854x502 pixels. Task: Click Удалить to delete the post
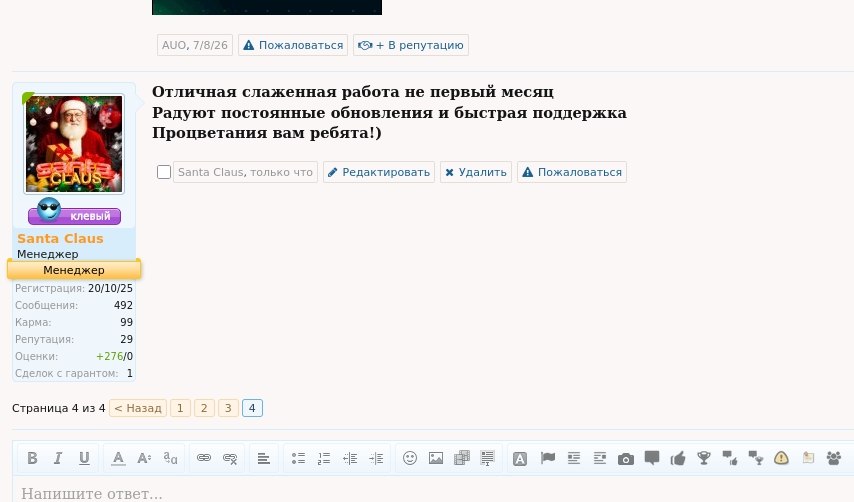pyautogui.click(x=475, y=172)
